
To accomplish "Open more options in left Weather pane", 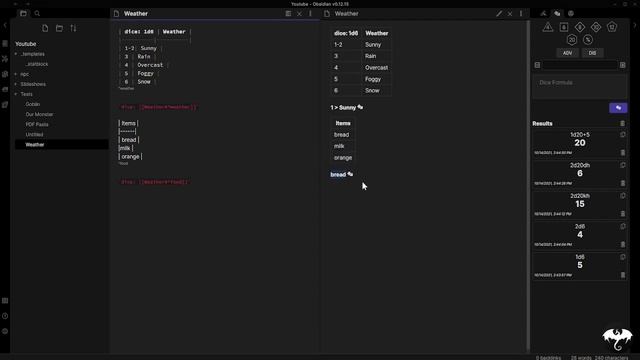I will (310, 13).
